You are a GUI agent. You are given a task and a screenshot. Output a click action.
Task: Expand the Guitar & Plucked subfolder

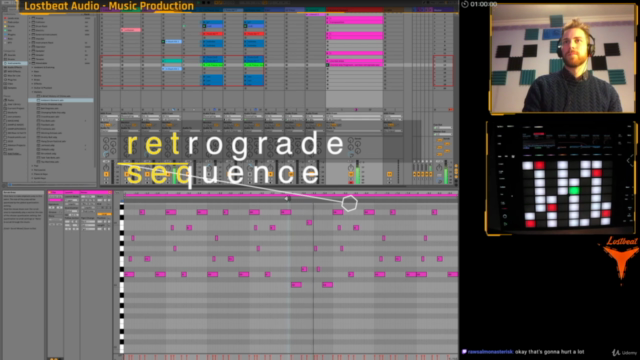click(32, 88)
